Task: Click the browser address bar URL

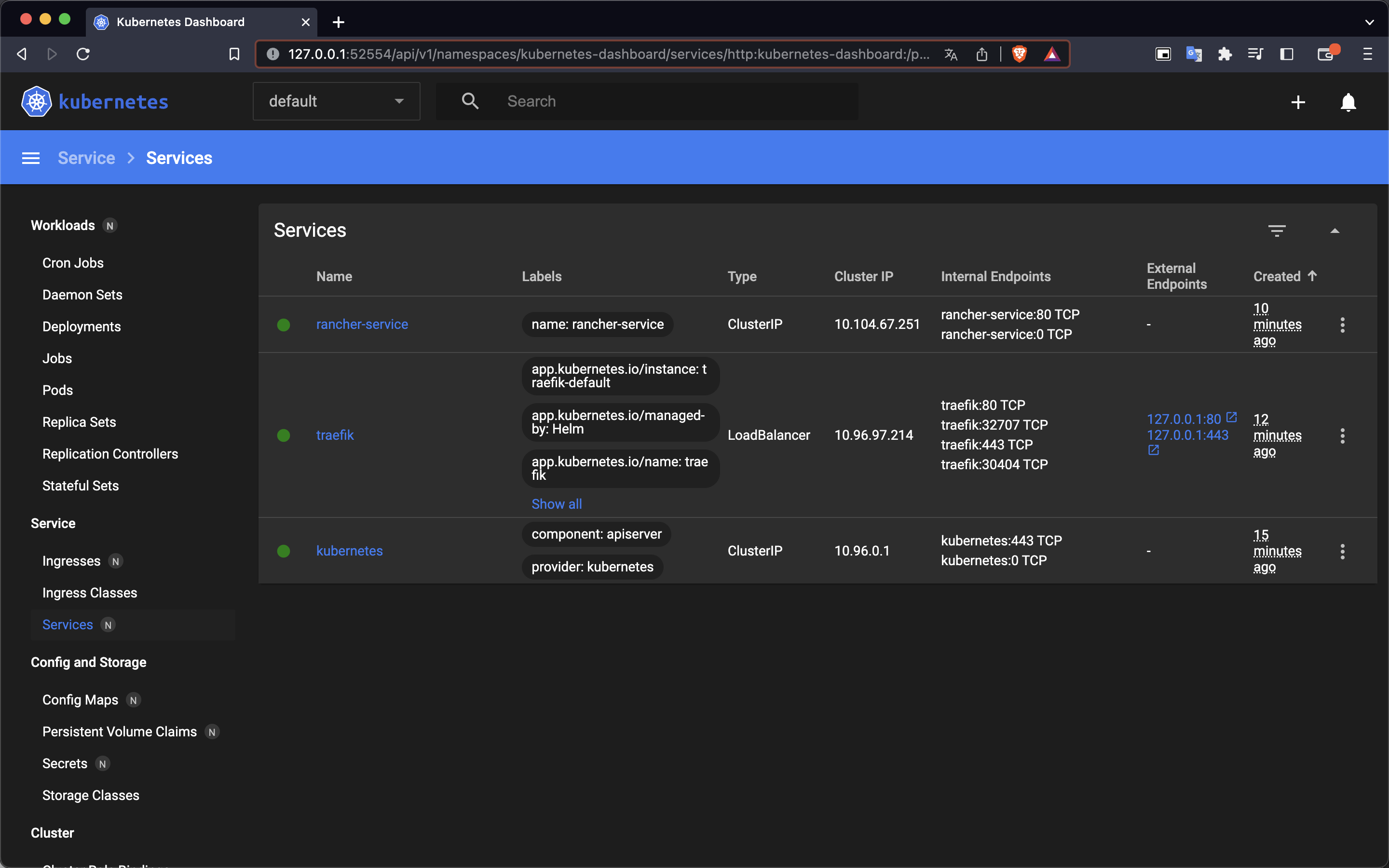Action: tap(608, 54)
